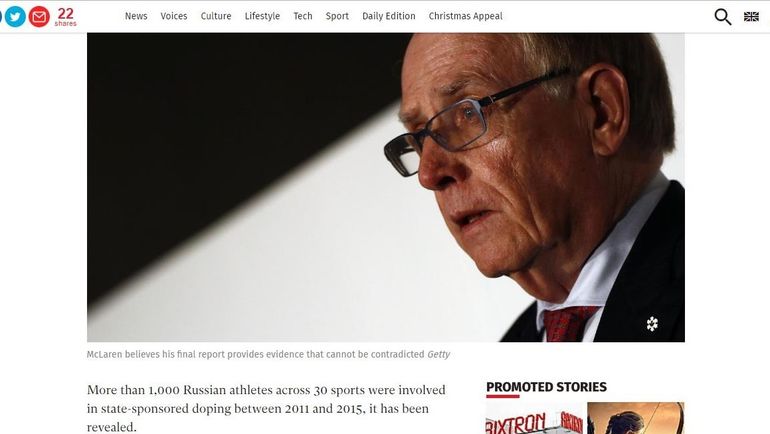Click the Getty photo credit caption
Screen dimensions: 770x434
coord(439,354)
